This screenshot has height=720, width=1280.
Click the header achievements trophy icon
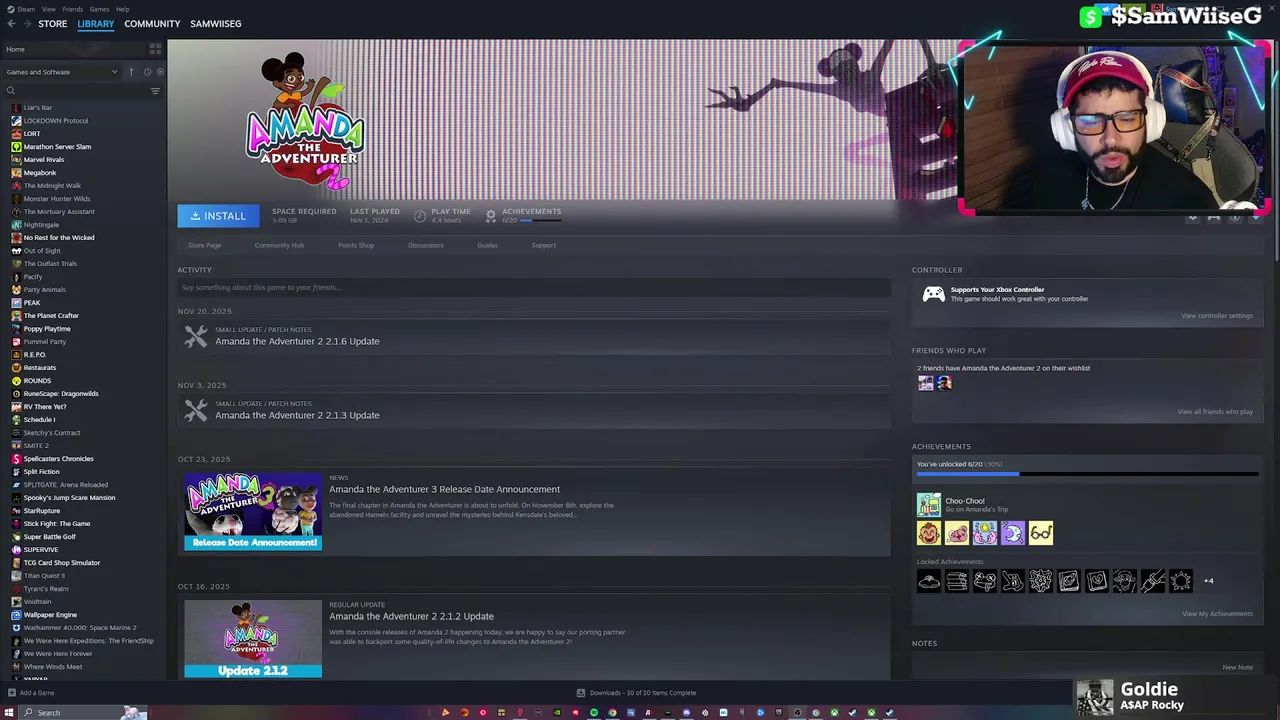(490, 215)
